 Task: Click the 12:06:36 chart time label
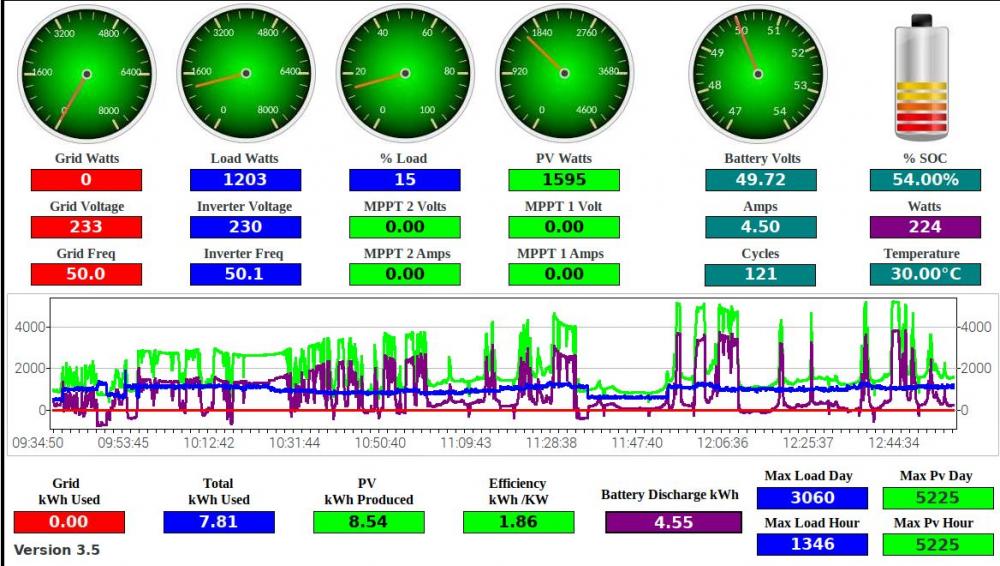(x=722, y=442)
